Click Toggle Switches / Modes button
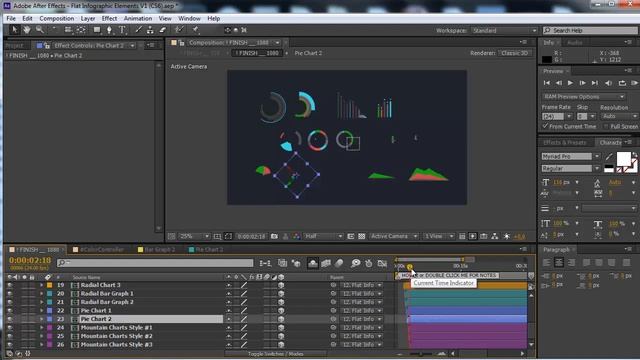640x360 pixels. pos(275,354)
